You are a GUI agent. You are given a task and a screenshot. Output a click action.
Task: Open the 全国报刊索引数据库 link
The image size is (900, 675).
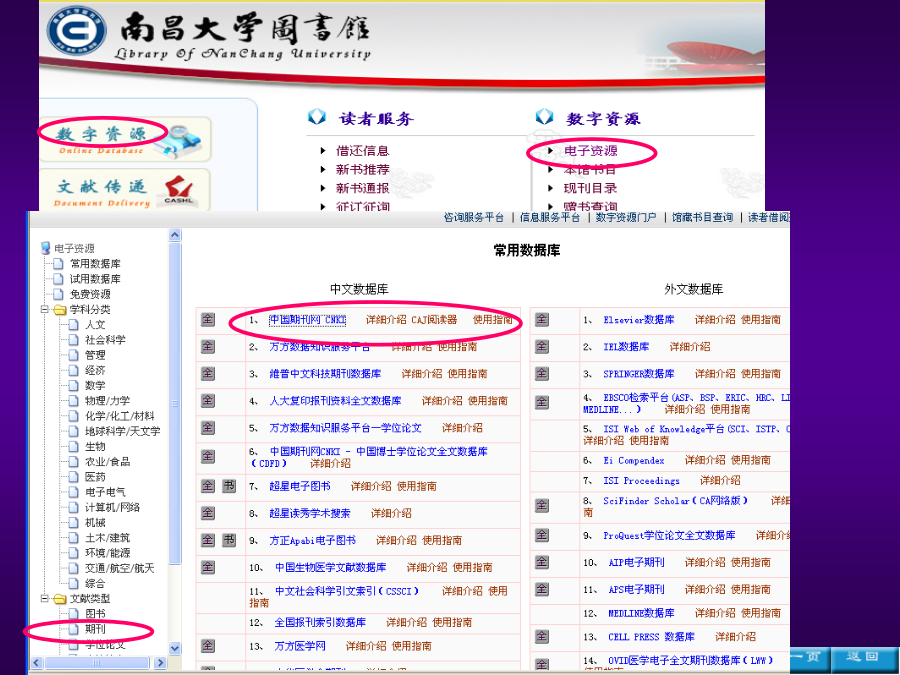click(320, 623)
